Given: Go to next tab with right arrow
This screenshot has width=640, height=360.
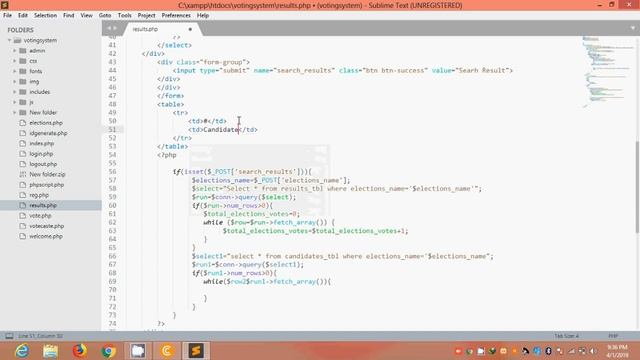Looking at the screenshot, I should pos(115,28).
